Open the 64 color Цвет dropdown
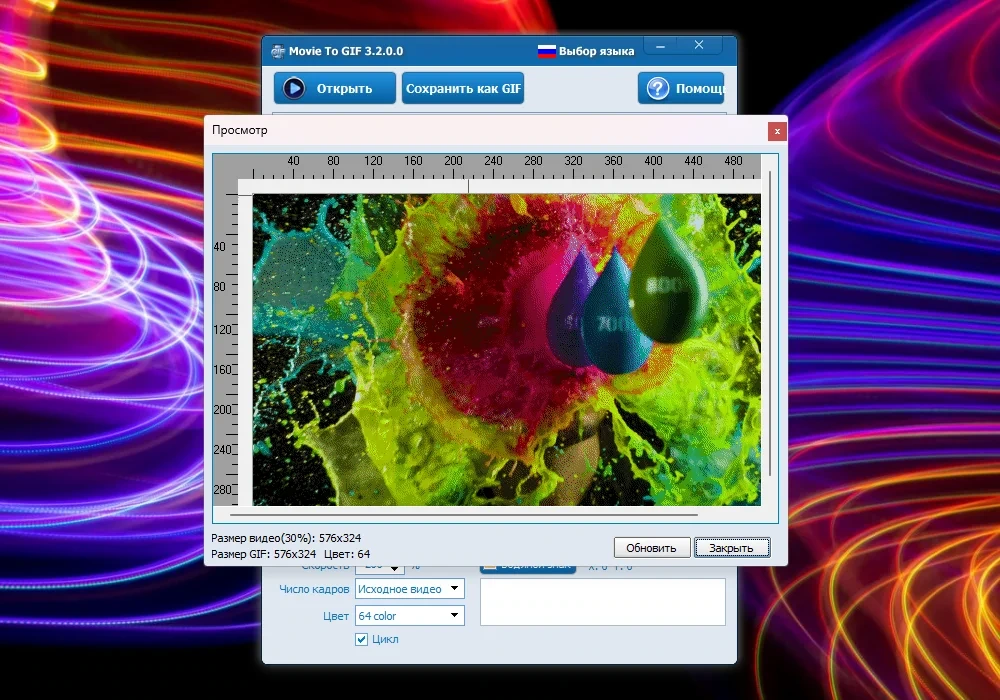 click(x=409, y=616)
